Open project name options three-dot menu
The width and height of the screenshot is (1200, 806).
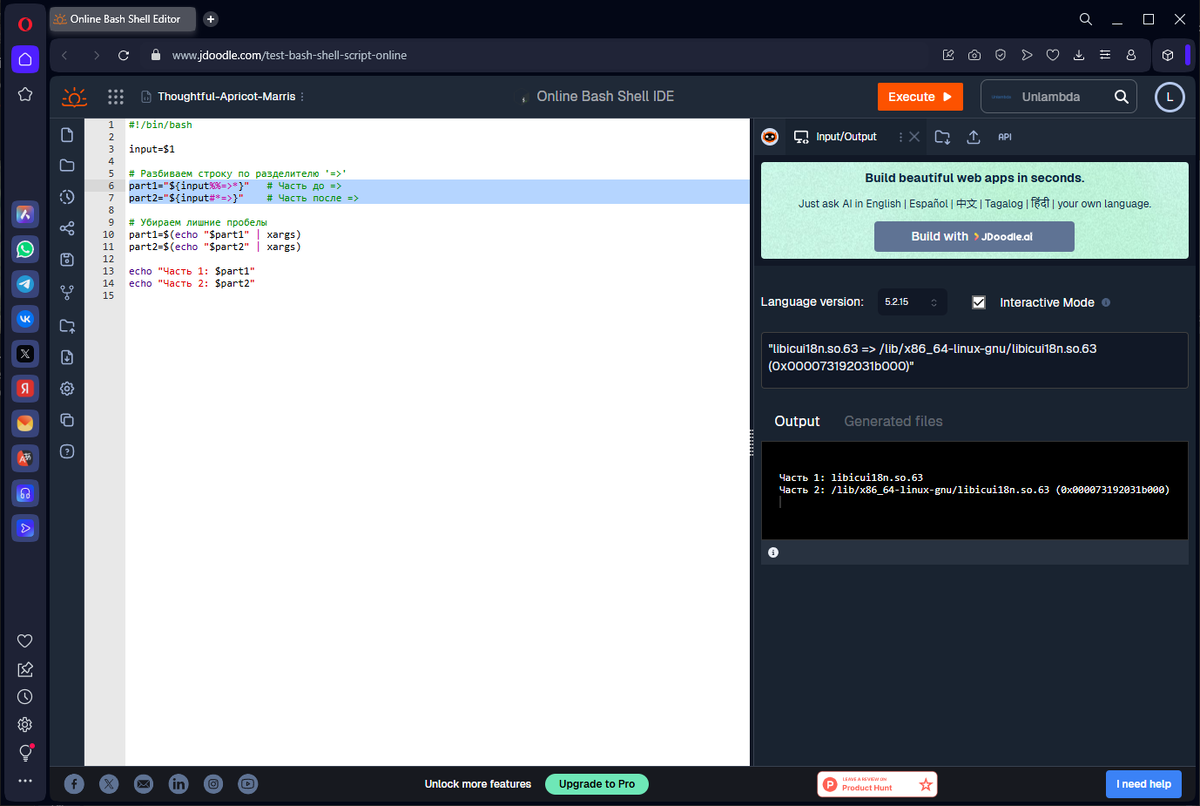303,97
